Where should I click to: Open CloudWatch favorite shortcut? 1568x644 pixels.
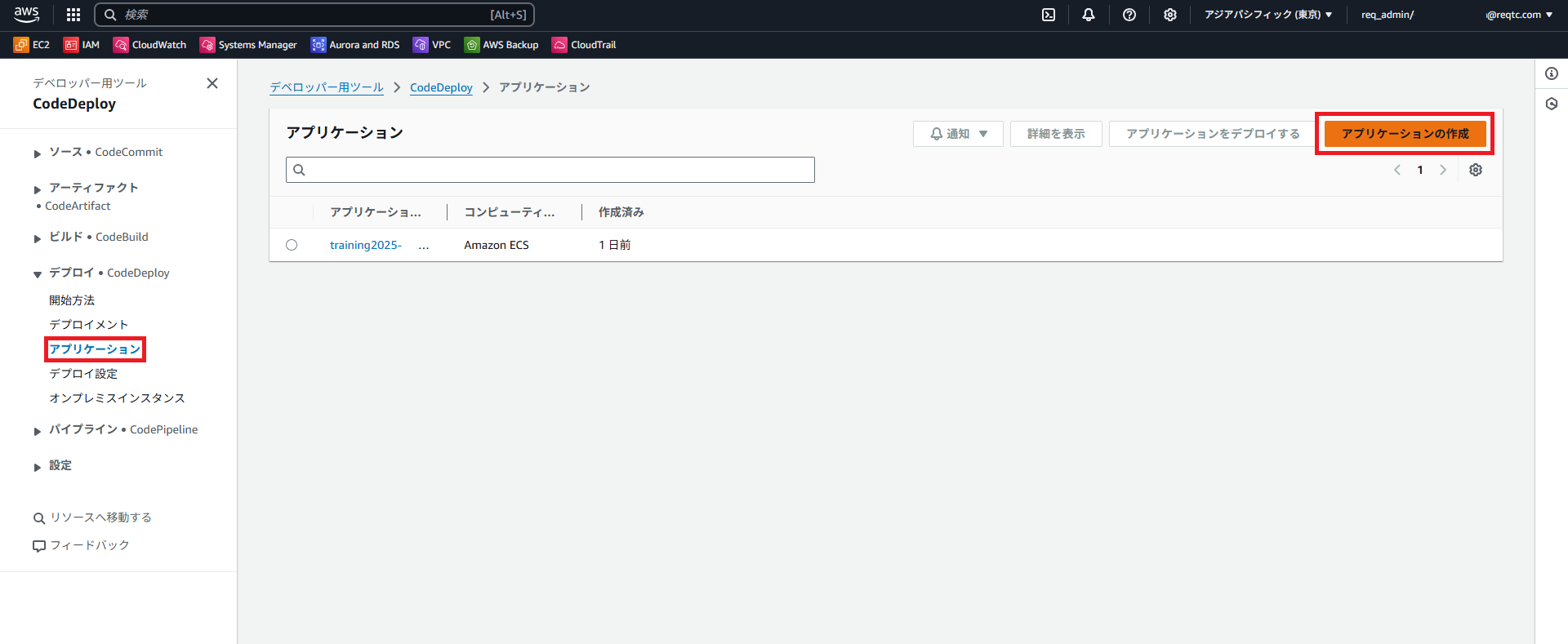[150, 45]
